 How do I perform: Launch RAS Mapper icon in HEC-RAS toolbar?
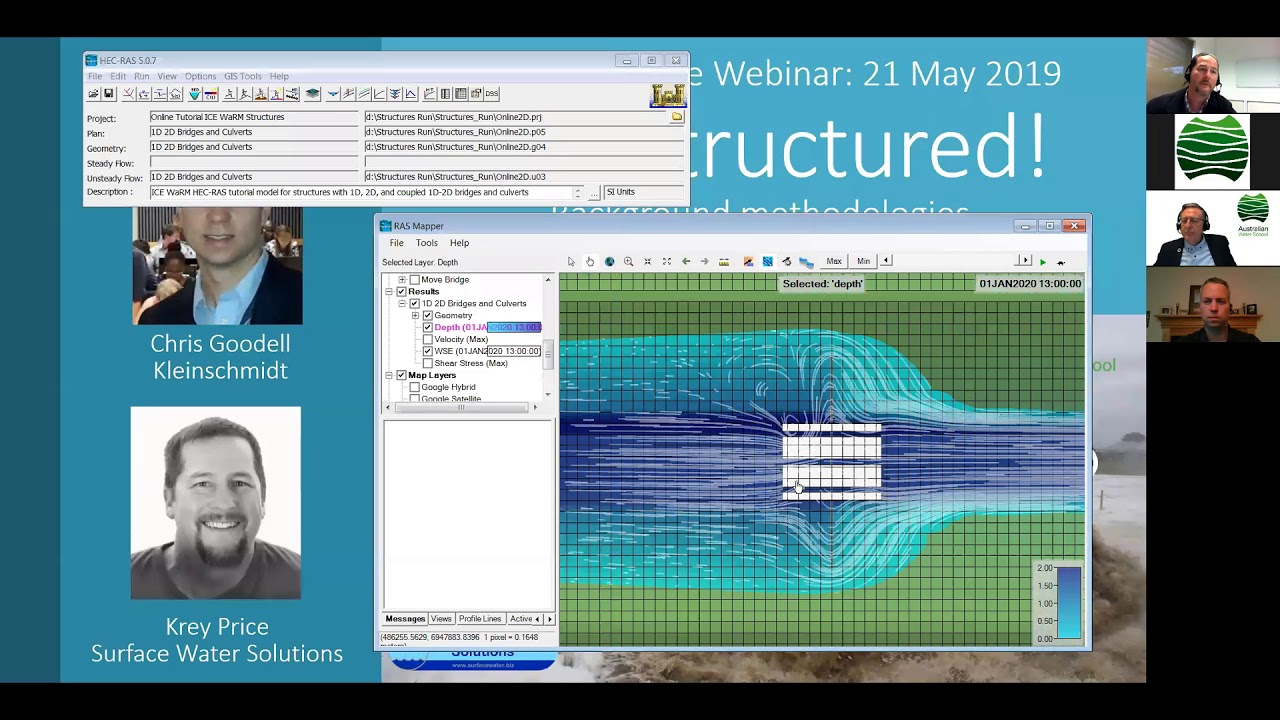[313, 94]
